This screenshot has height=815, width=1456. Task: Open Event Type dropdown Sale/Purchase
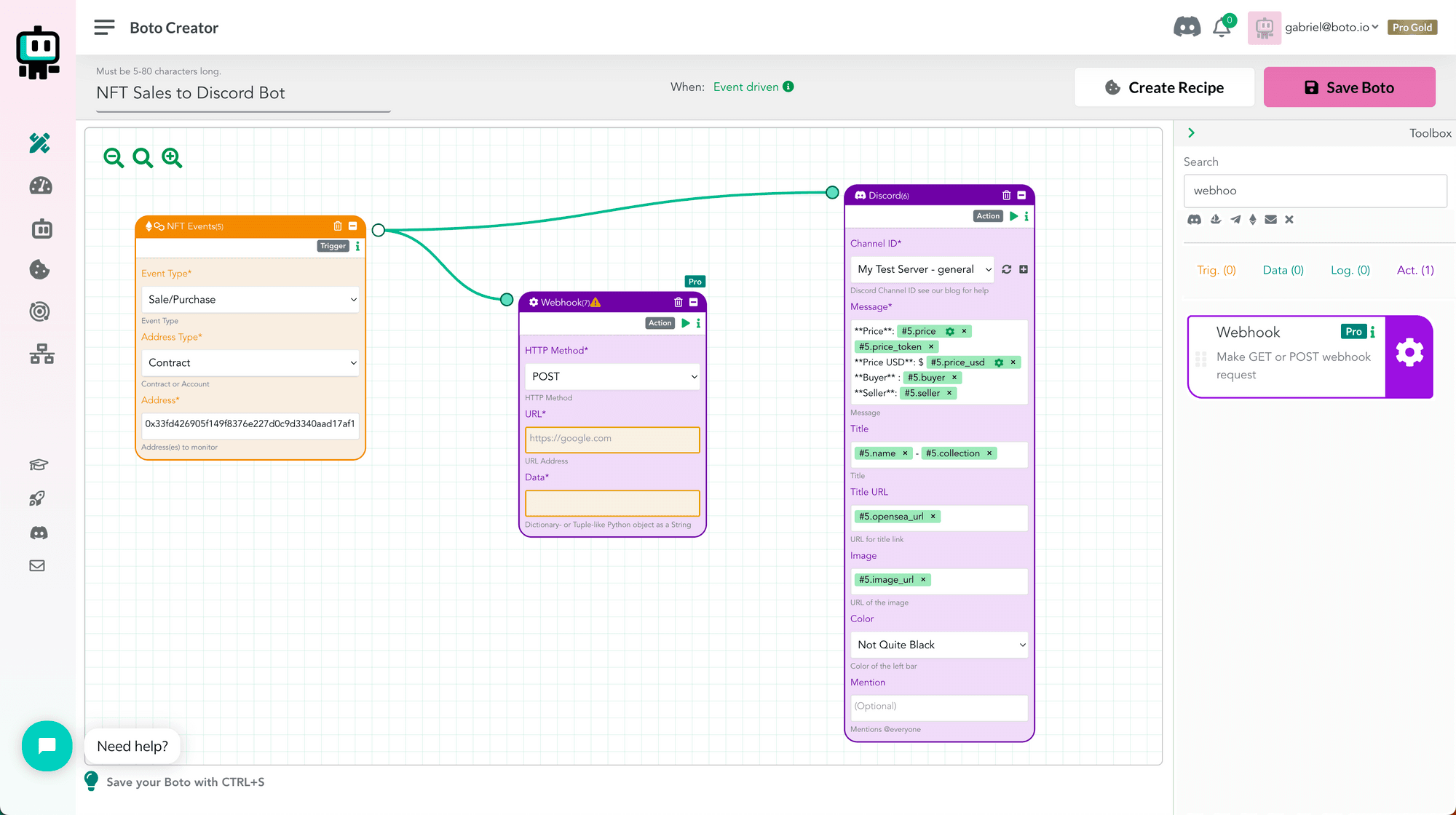(x=250, y=300)
